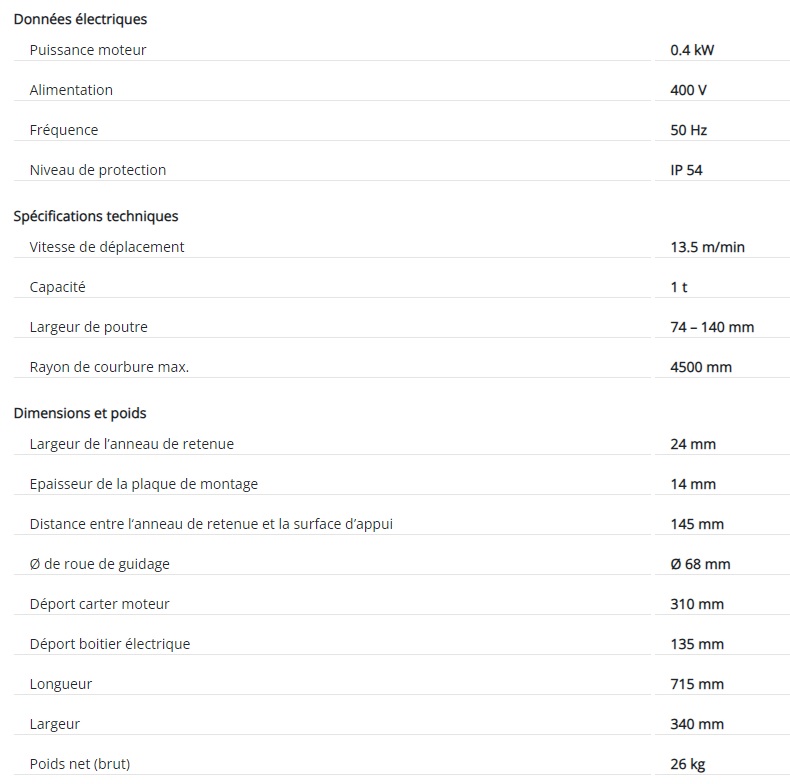This screenshot has width=790, height=784.
Task: Click the 0.4 kW motor power value
Action: (692, 50)
